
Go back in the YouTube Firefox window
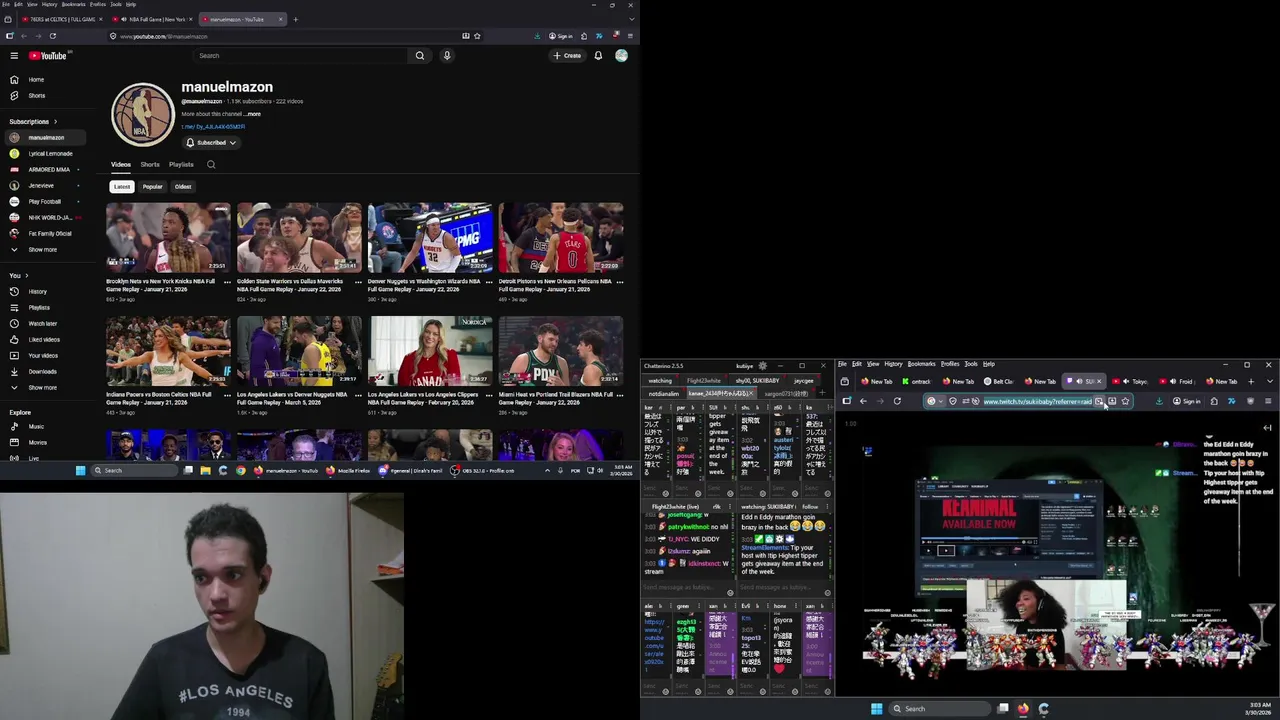[23, 36]
